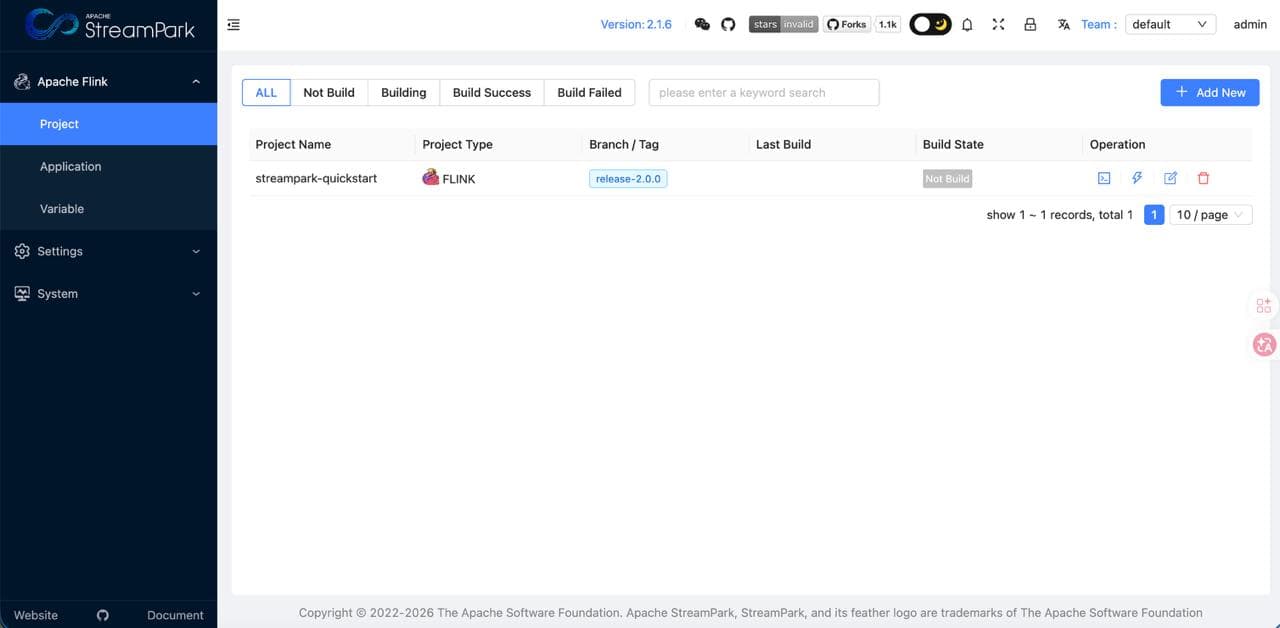Click the keyword search input field

(763, 92)
